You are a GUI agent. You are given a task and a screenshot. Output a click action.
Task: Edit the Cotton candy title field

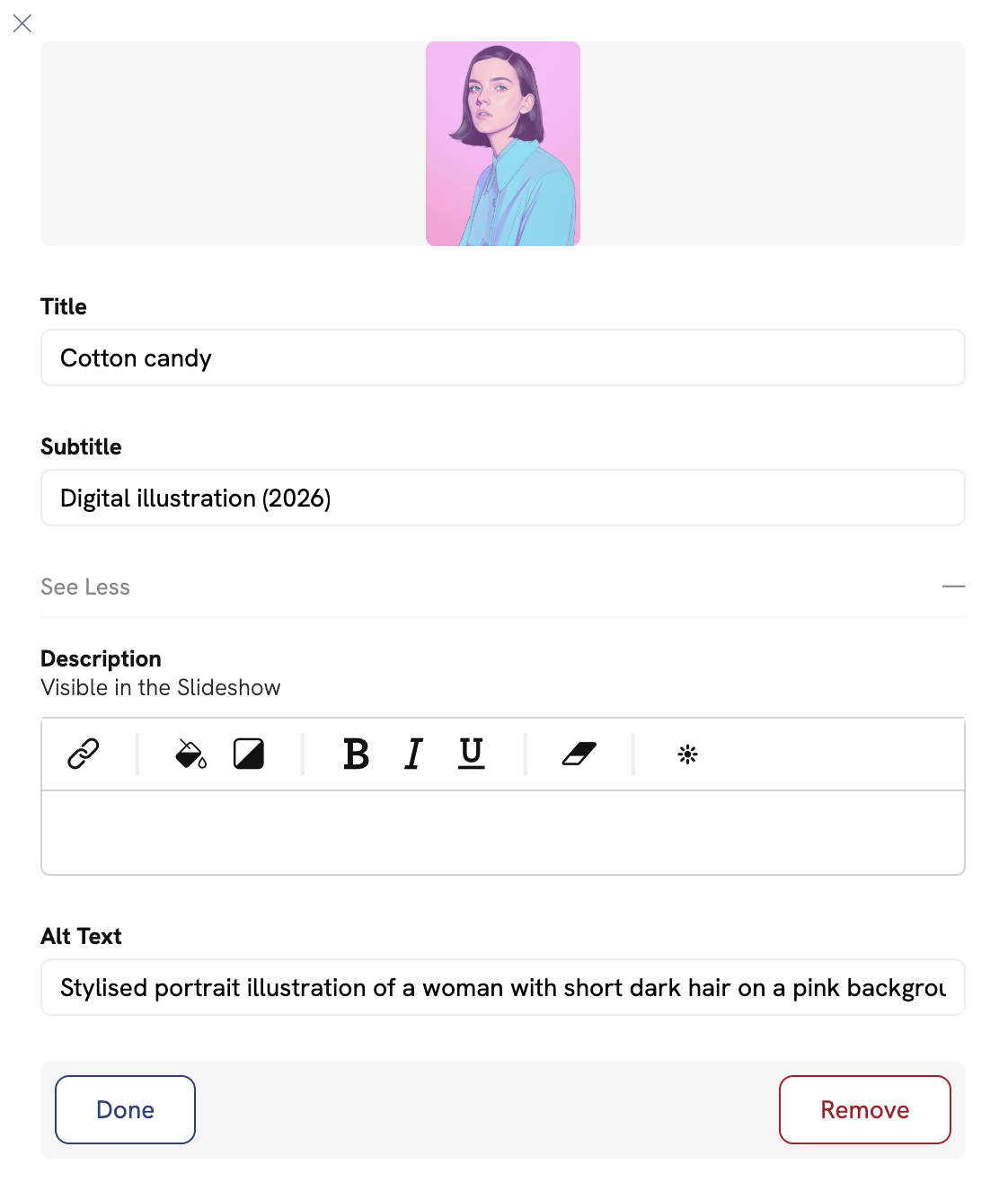pyautogui.click(x=502, y=357)
